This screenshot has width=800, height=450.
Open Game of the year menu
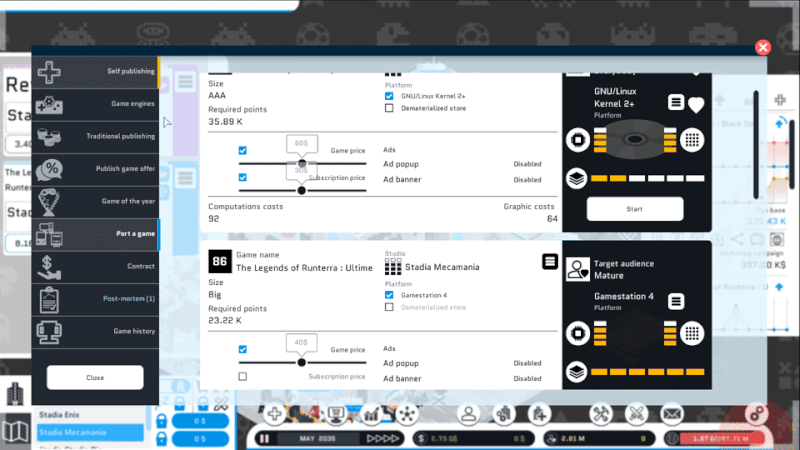95,202
